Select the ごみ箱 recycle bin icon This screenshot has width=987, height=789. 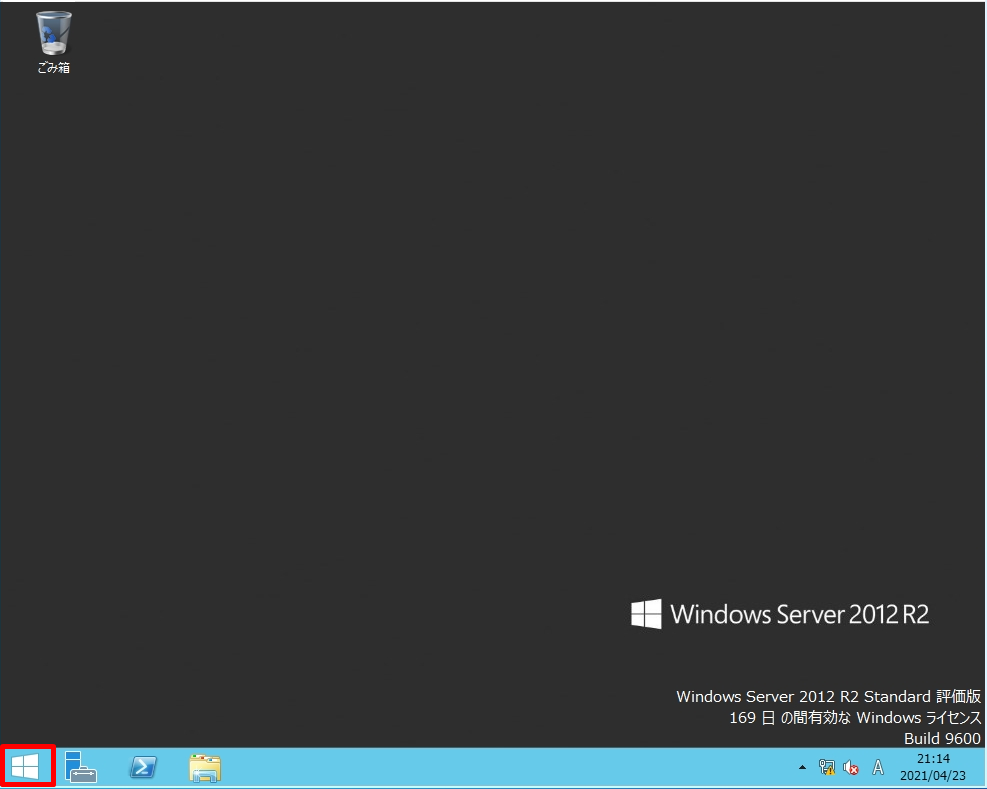click(x=54, y=43)
